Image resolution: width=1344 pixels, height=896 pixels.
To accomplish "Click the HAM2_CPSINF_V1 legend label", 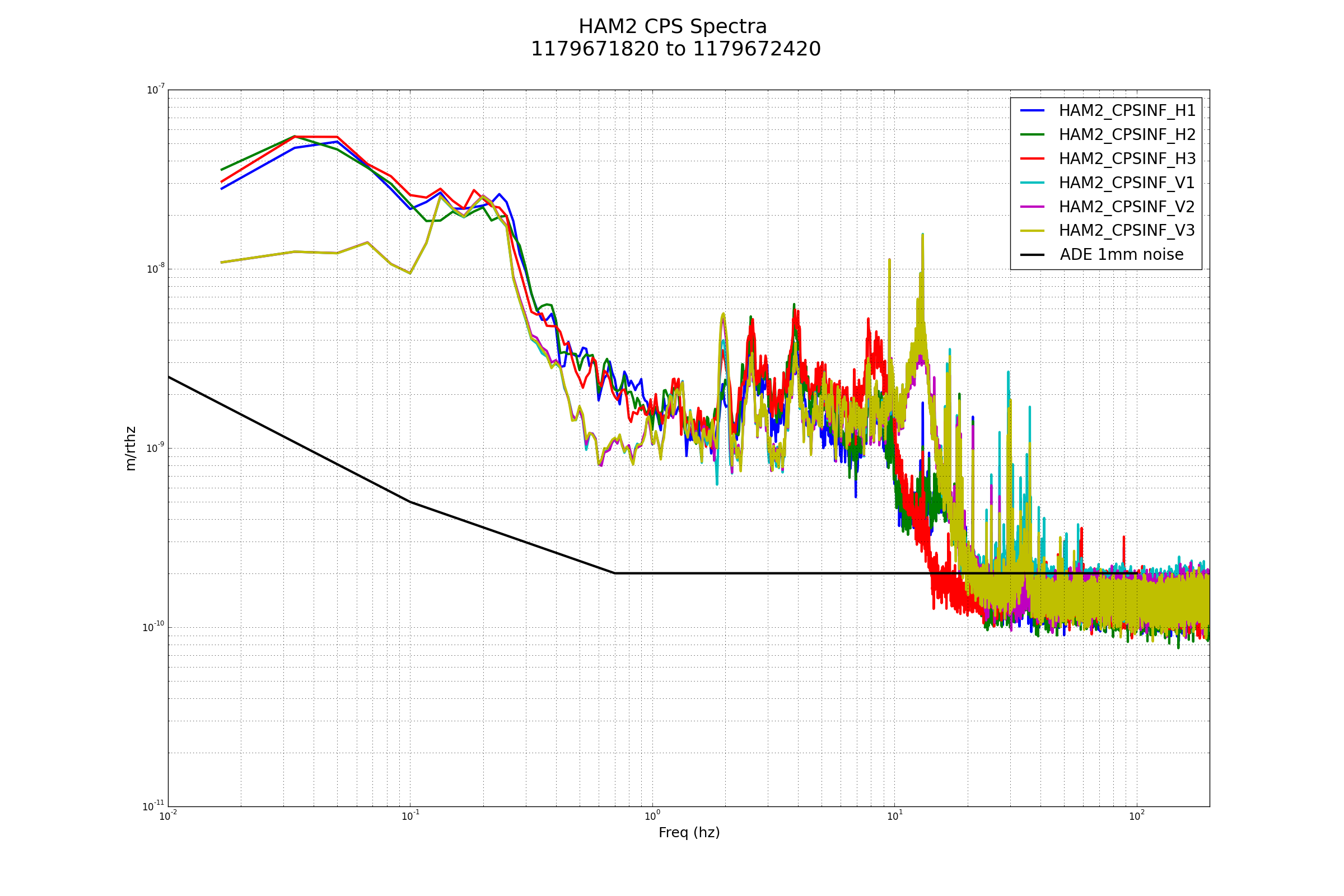I will (x=1127, y=183).
